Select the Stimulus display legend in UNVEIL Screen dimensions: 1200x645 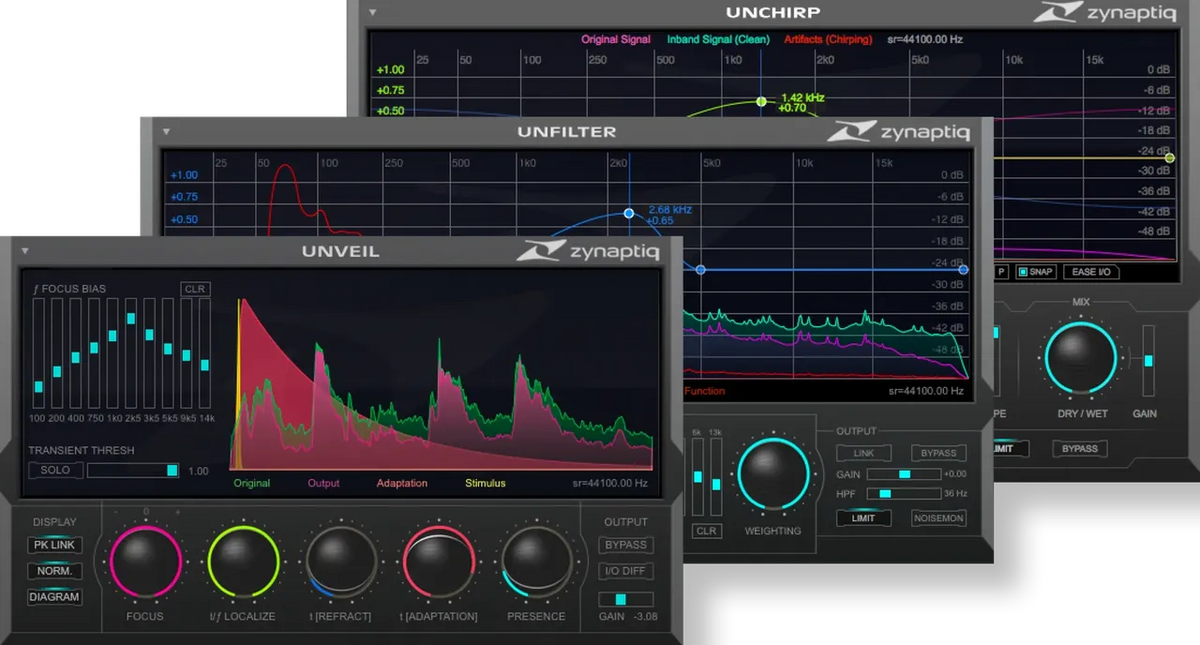pos(484,483)
